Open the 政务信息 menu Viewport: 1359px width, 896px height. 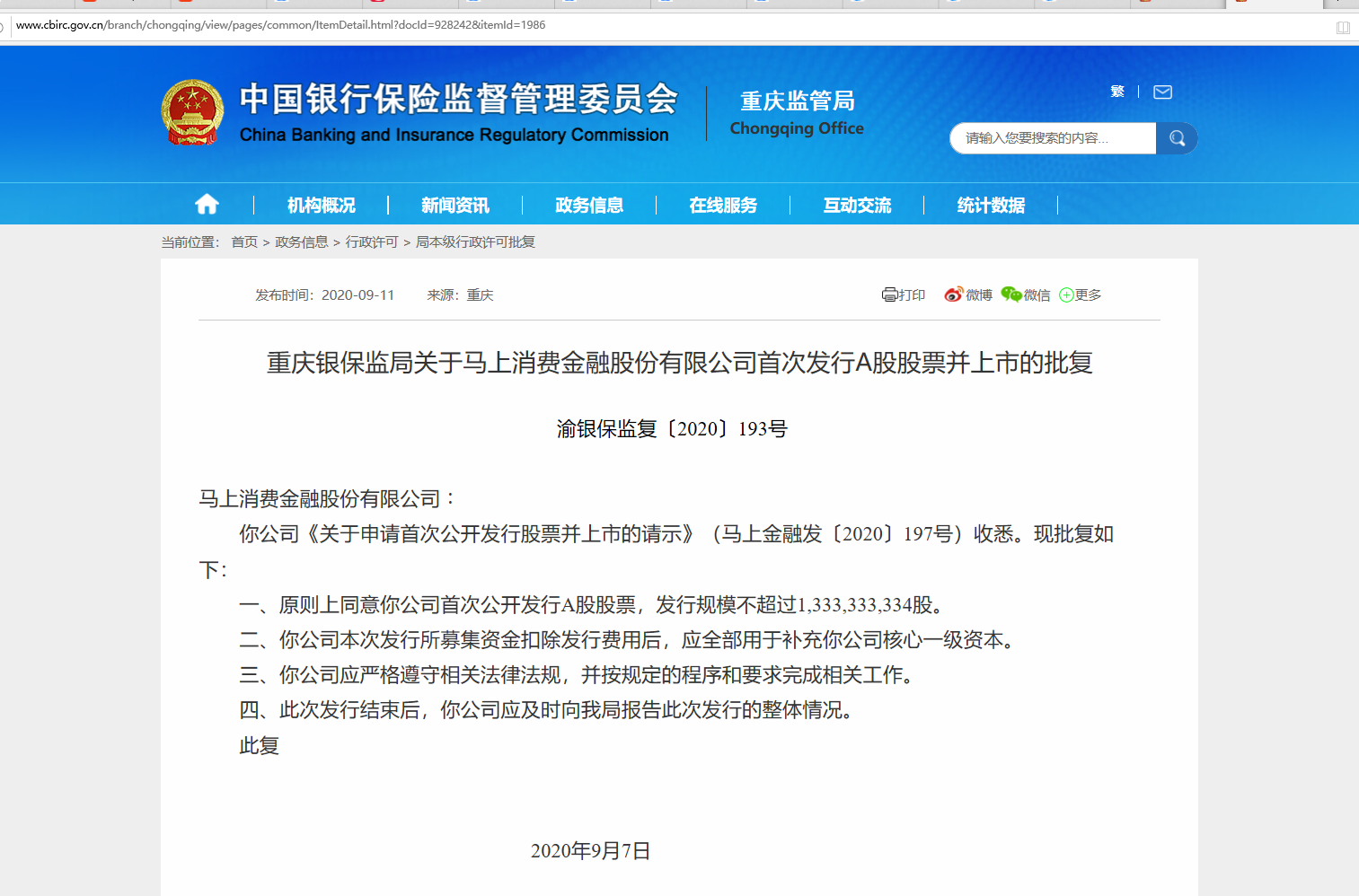589,206
